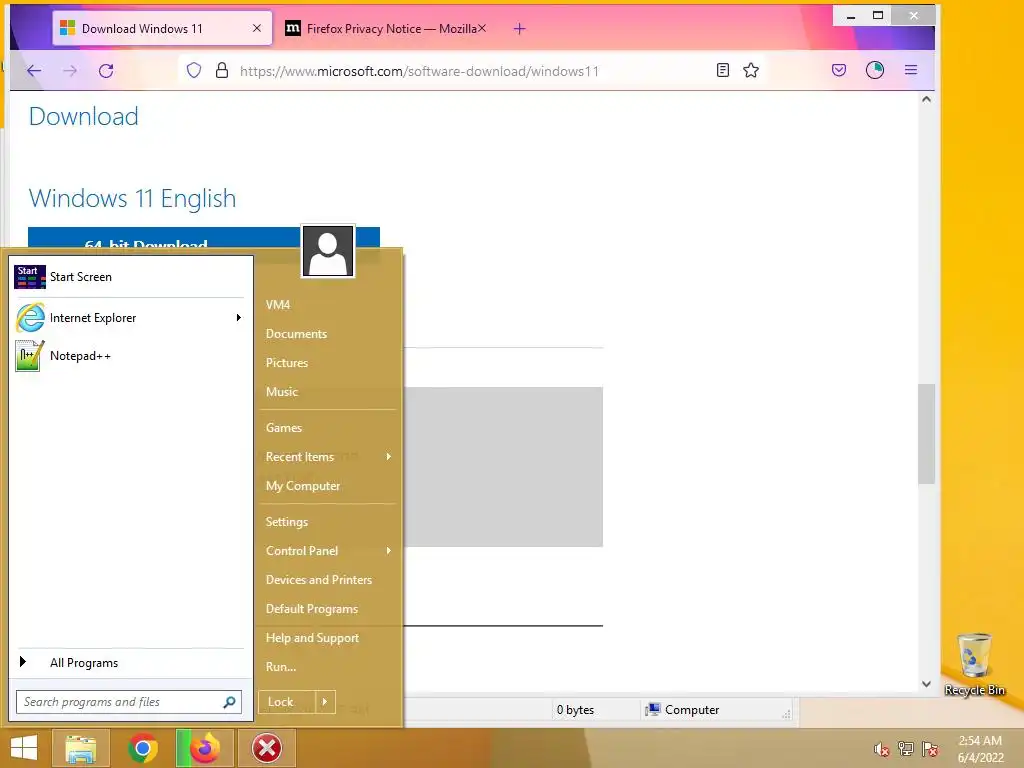Viewport: 1024px width, 768px height.
Task: Toggle Firefox reader view icon
Action: pos(722,71)
